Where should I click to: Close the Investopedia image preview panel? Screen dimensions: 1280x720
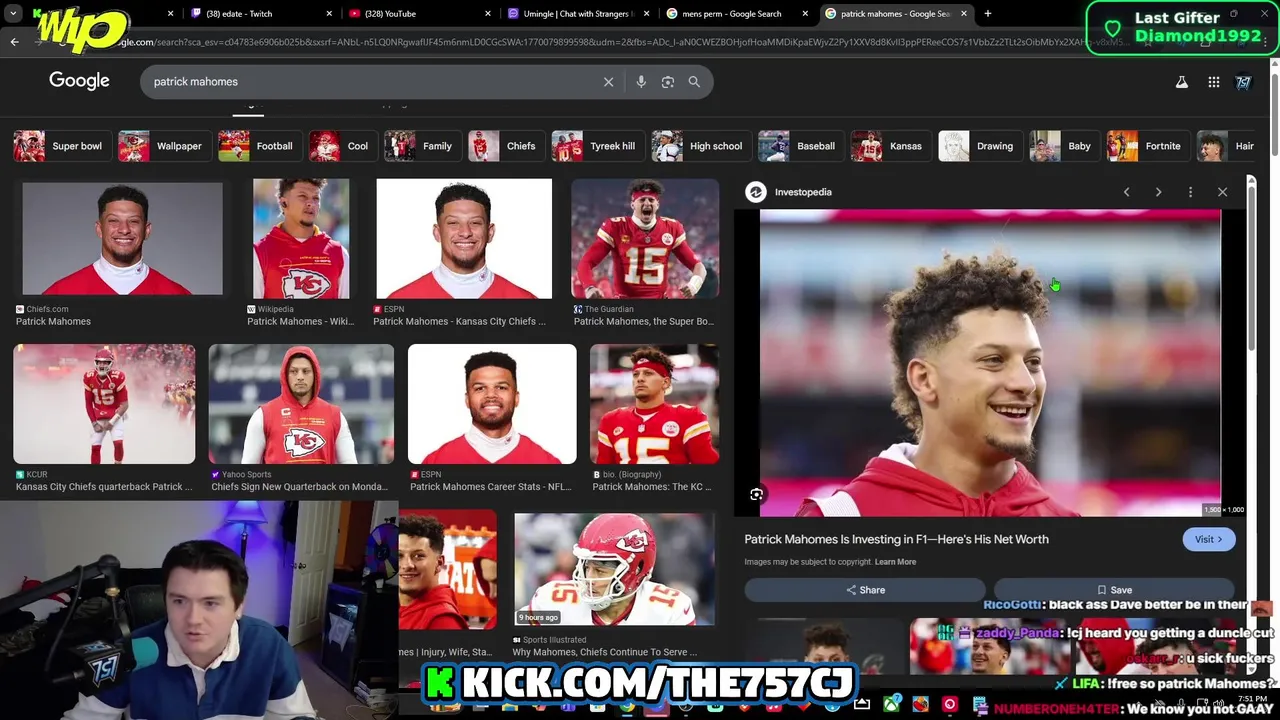pyautogui.click(x=1222, y=192)
